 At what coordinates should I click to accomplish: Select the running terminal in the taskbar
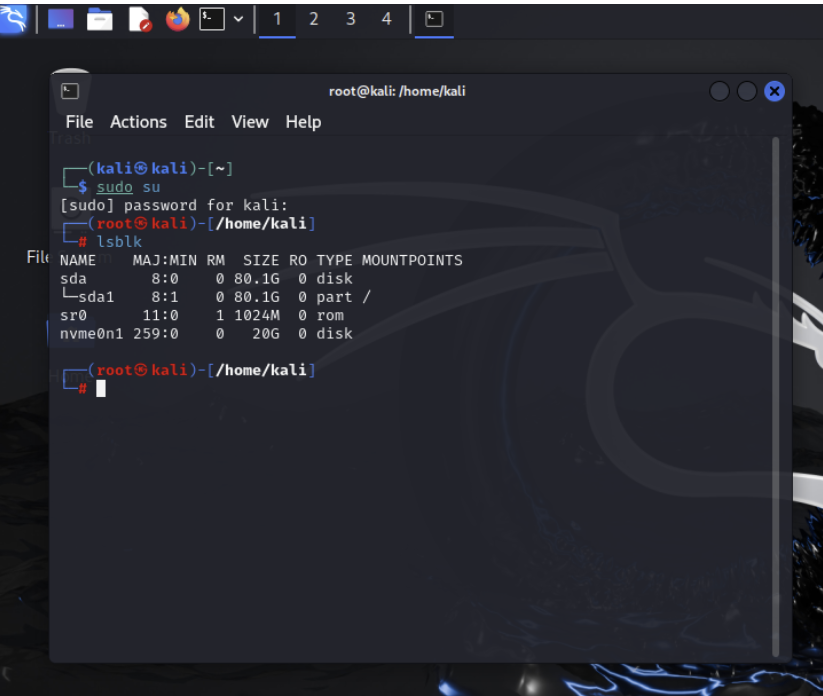[x=433, y=18]
